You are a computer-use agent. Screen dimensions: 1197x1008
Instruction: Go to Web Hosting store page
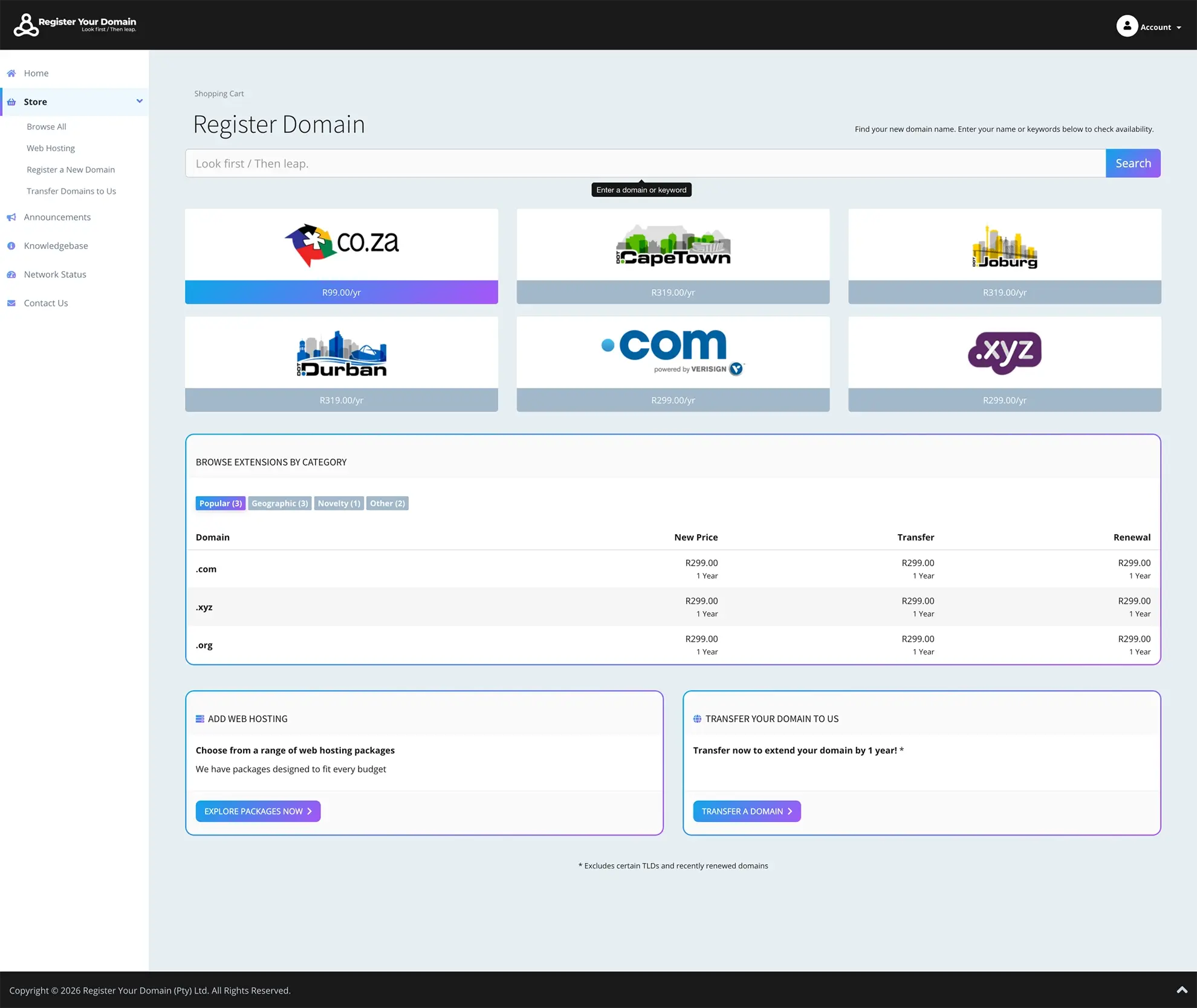(x=51, y=148)
